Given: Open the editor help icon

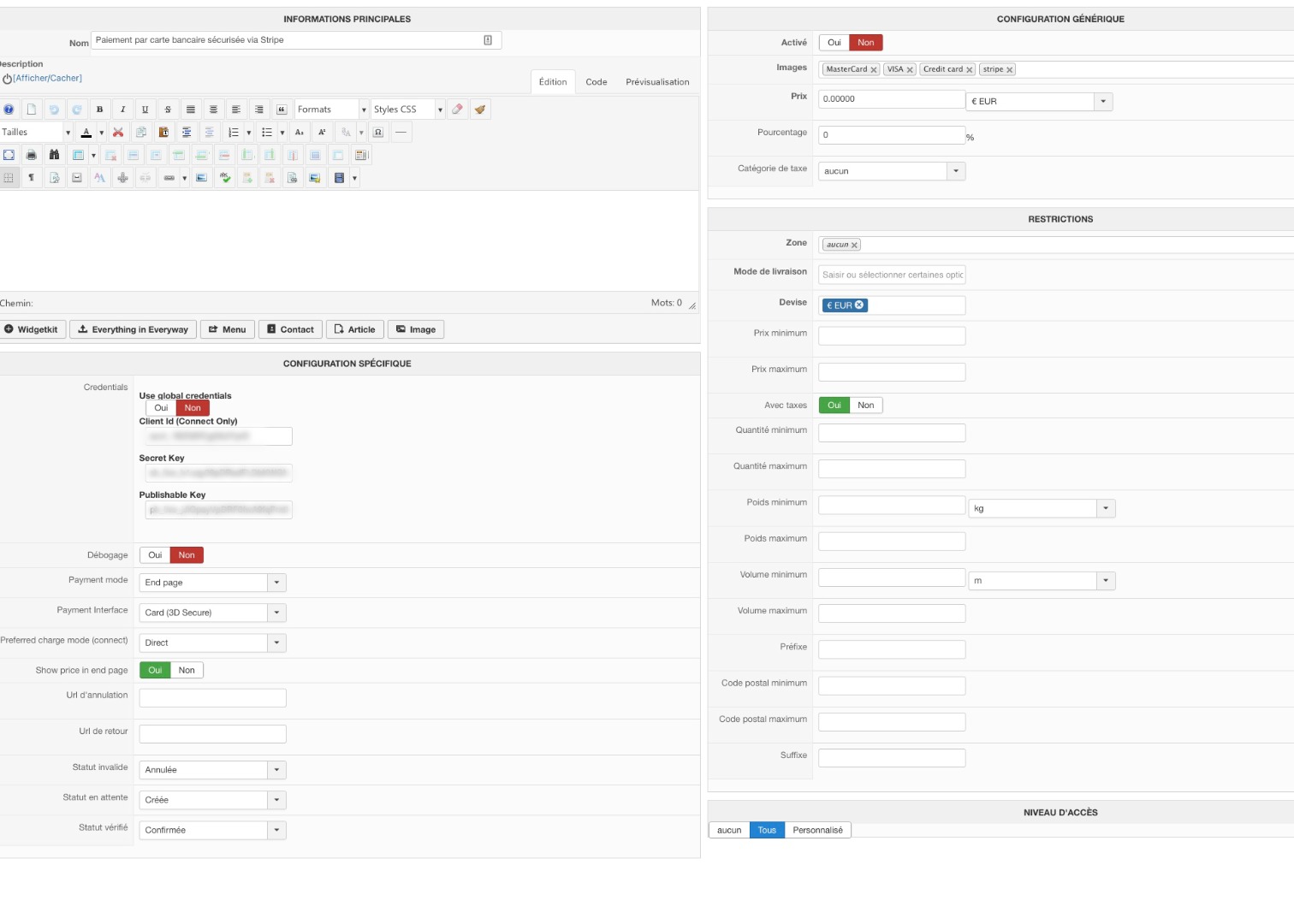Looking at the screenshot, I should pos(9,110).
